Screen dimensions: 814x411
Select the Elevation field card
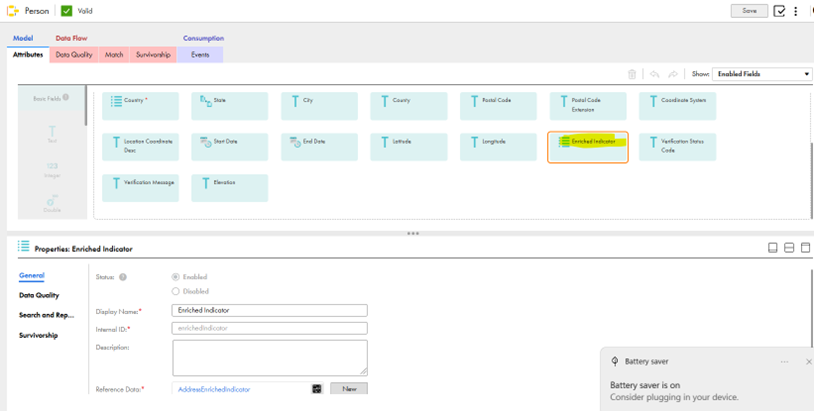click(x=229, y=188)
